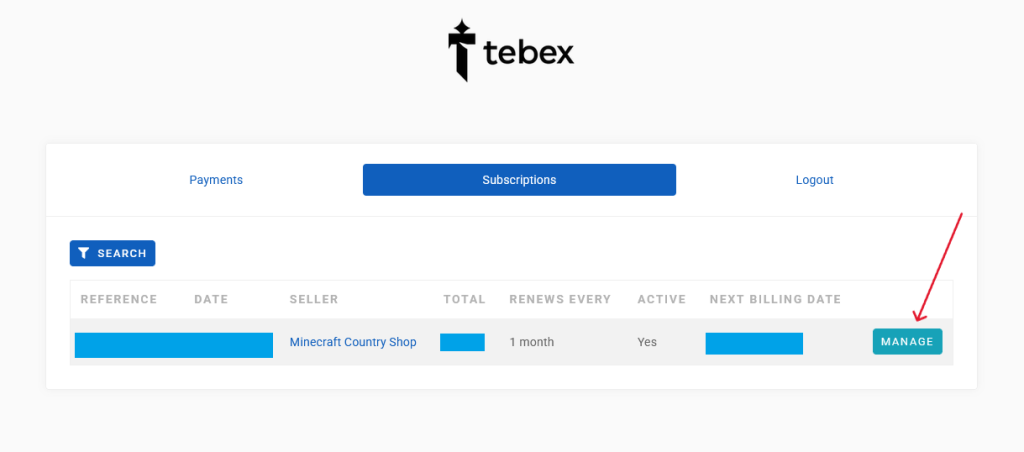Select the Subscriptions tab
Viewport: 1024px width, 452px height.
tap(519, 180)
